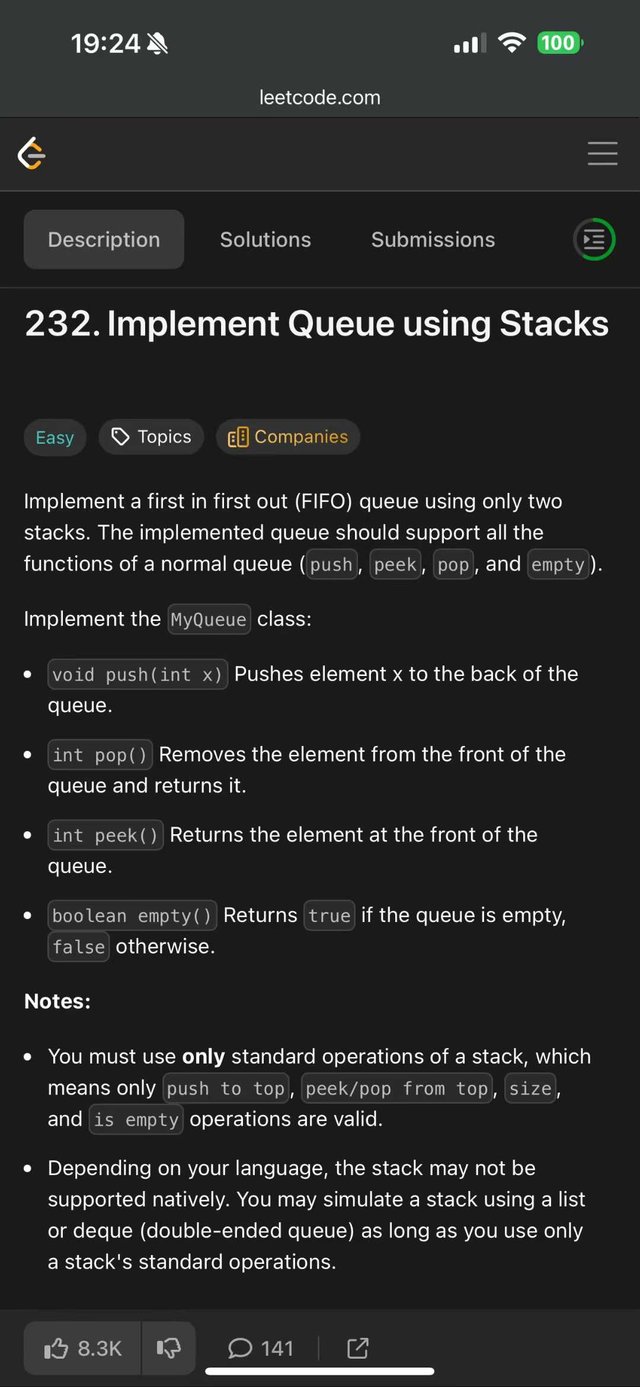Tap the 141 comments count

point(277,1348)
